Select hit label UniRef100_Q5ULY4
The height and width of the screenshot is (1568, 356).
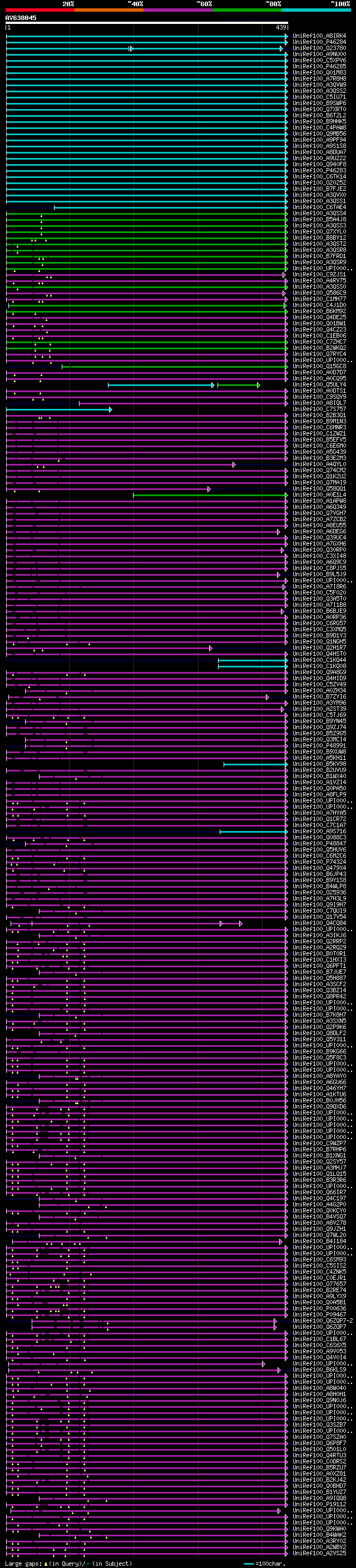point(319,385)
